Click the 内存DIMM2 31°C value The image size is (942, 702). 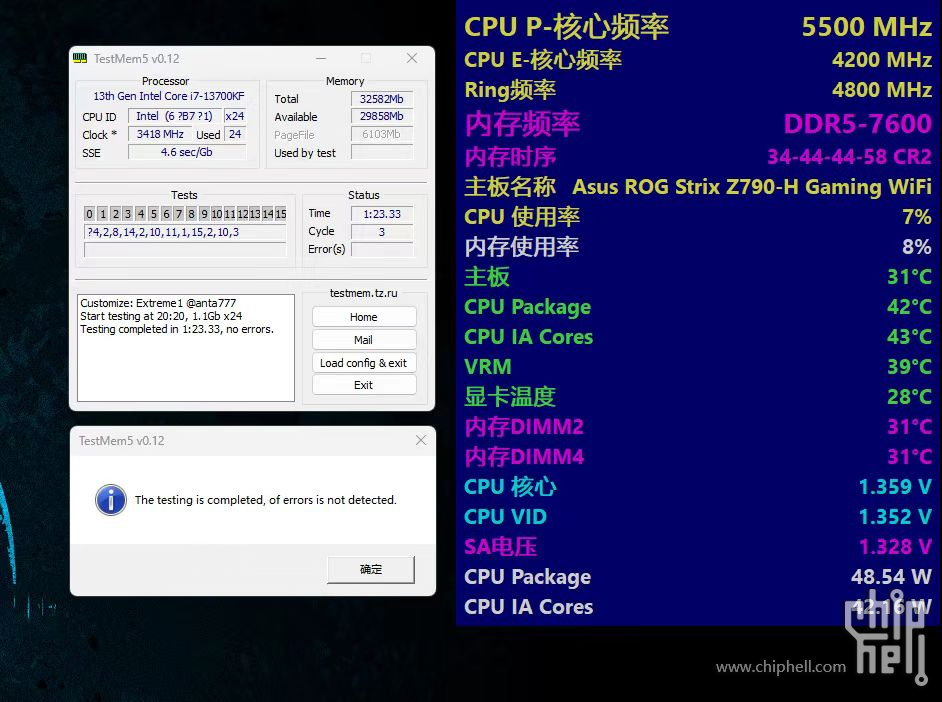(910, 426)
